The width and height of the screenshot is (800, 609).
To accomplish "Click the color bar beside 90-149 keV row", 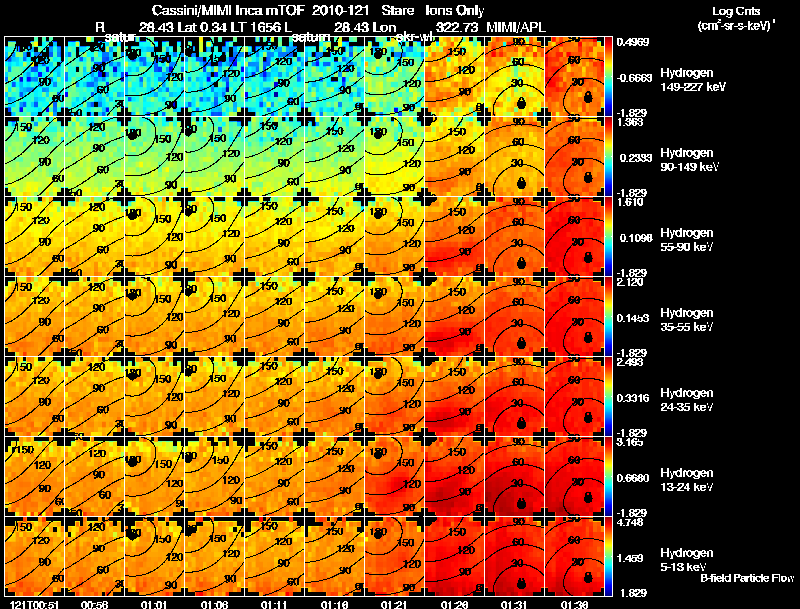I will click(608, 157).
